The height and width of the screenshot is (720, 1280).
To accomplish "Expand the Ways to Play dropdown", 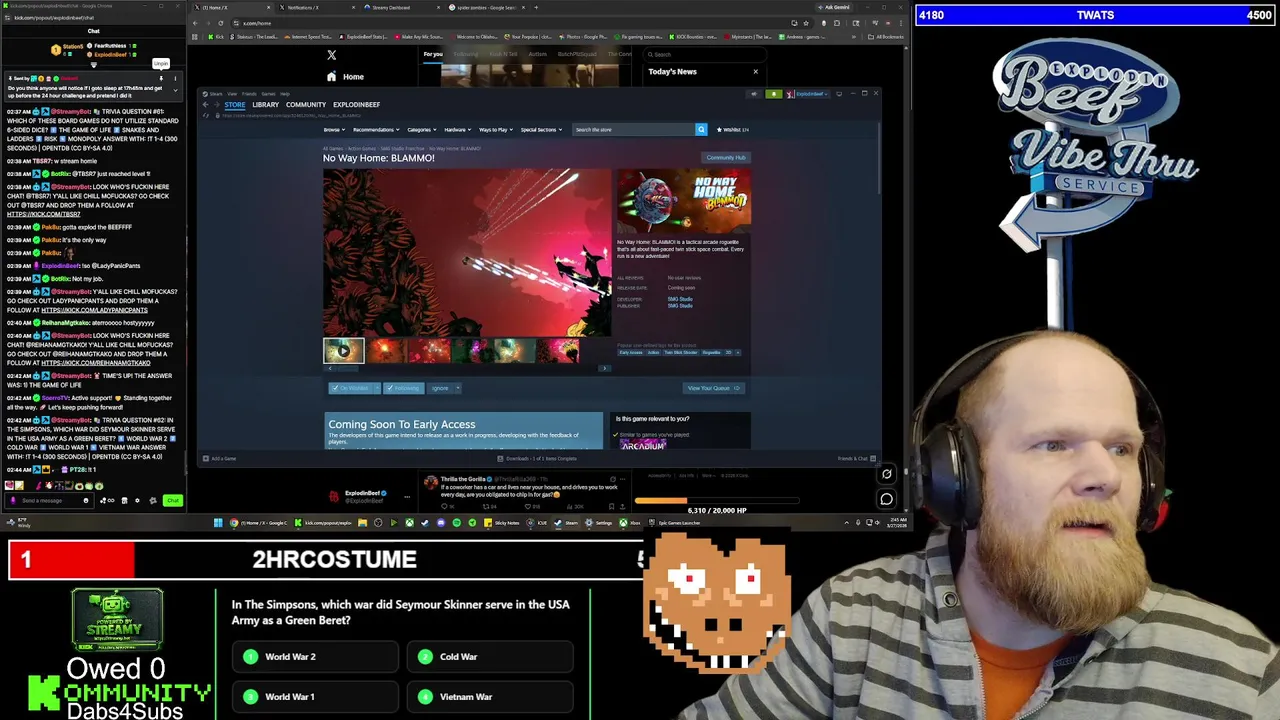I will click(495, 129).
